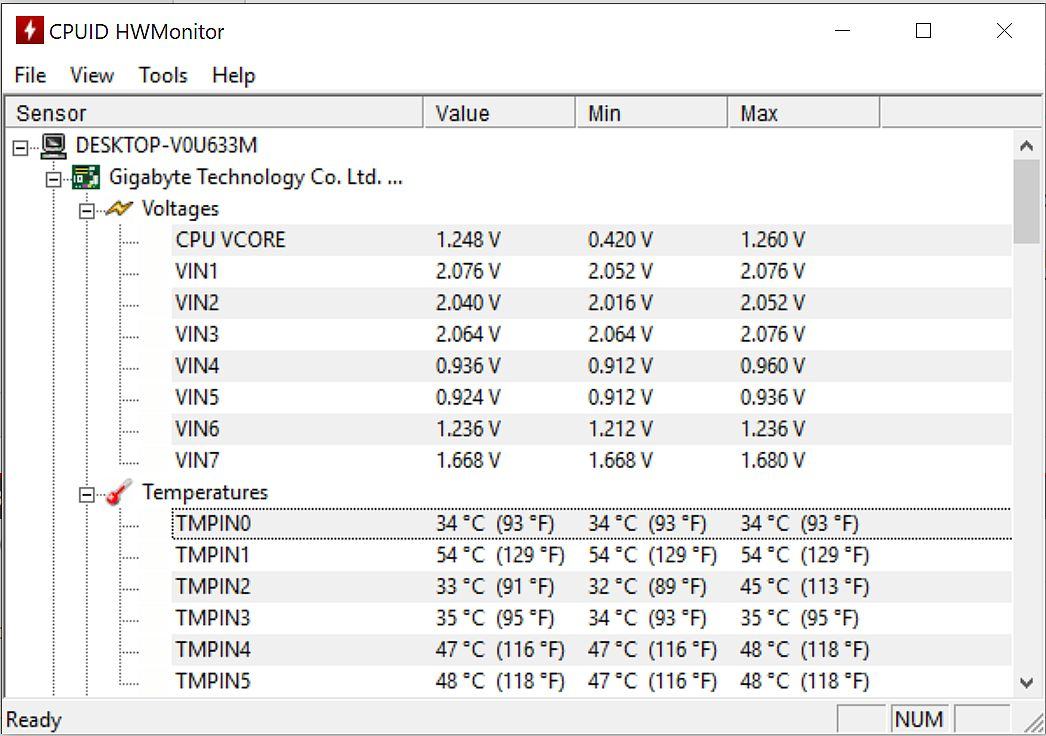Click TMPIN4 max 48 °C (118 °F)
Viewport: 1046px width, 736px height.
[805, 650]
